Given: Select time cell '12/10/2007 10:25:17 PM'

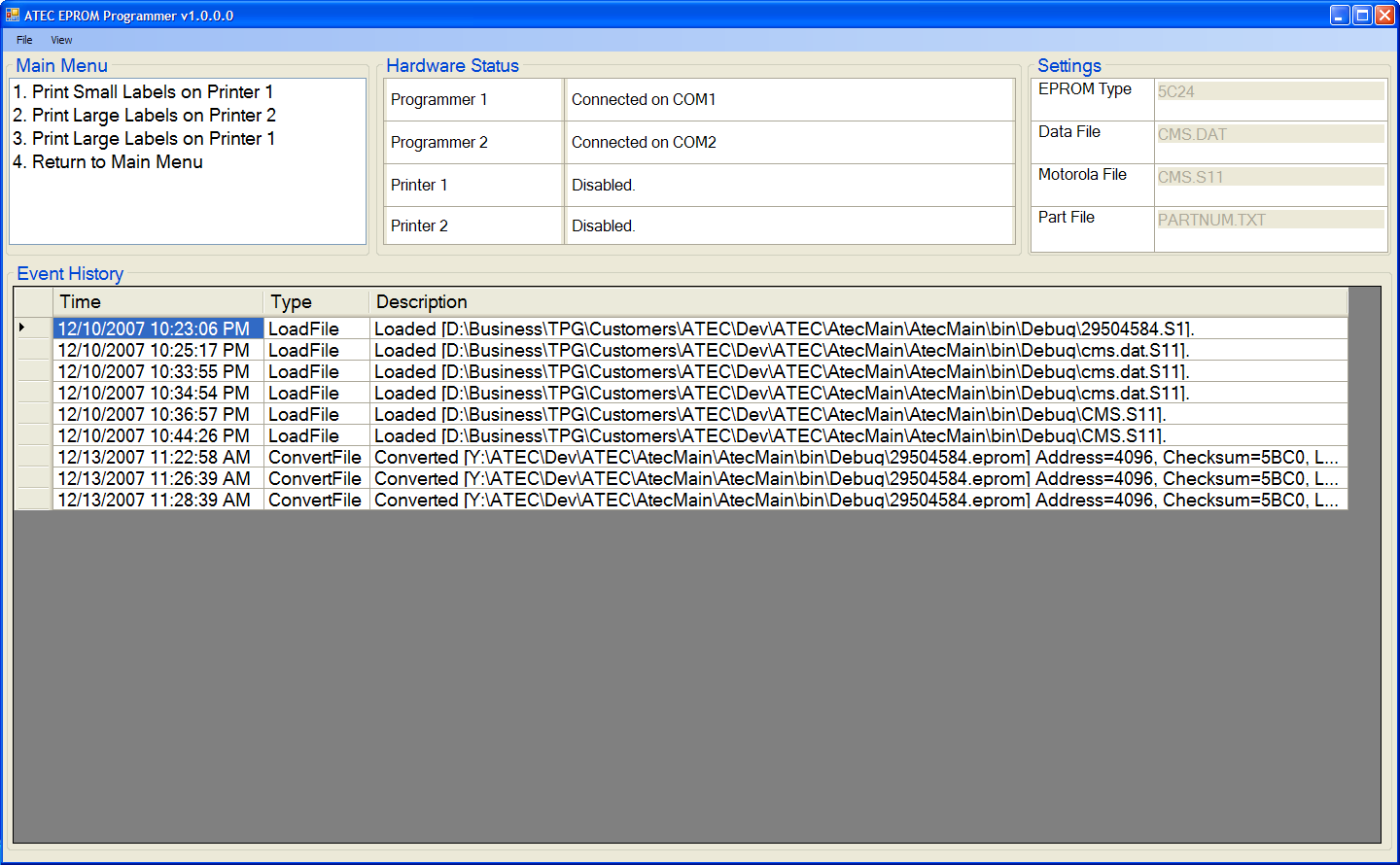Looking at the screenshot, I should point(157,350).
